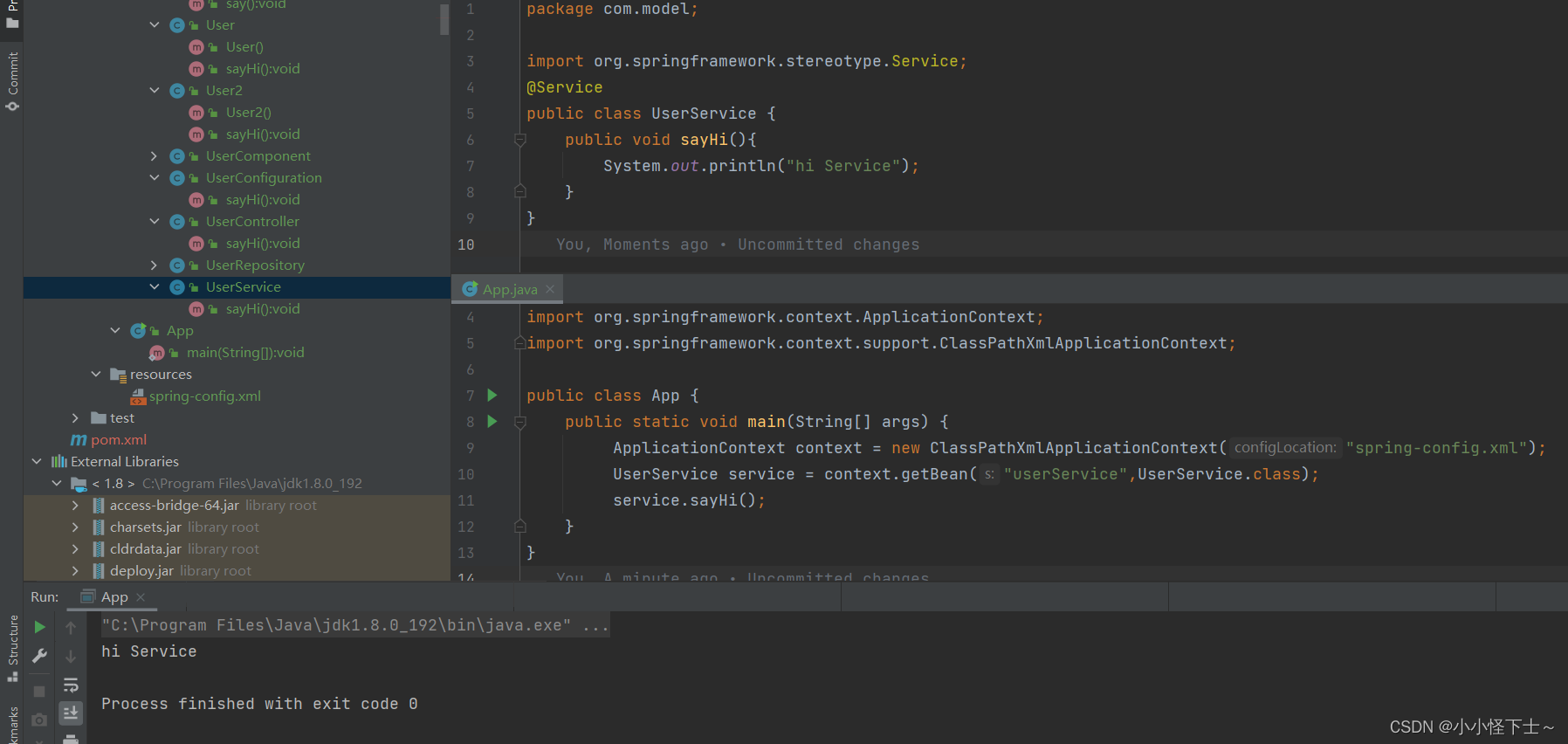
Task: Click the camera Dump Threads icon
Action: tap(39, 720)
